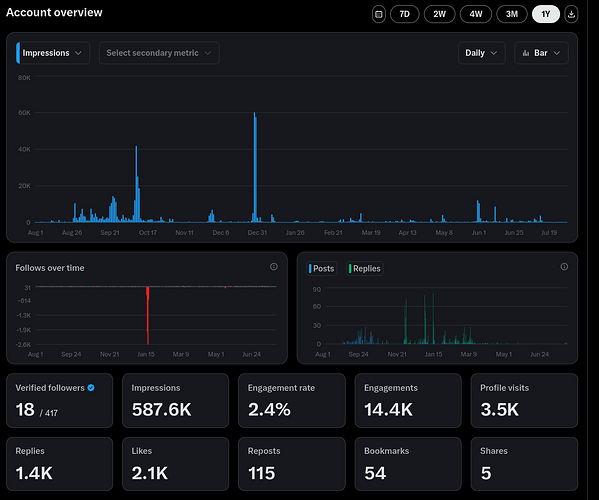
Task: Open the Impressions primary metric dropdown
Action: click(53, 53)
